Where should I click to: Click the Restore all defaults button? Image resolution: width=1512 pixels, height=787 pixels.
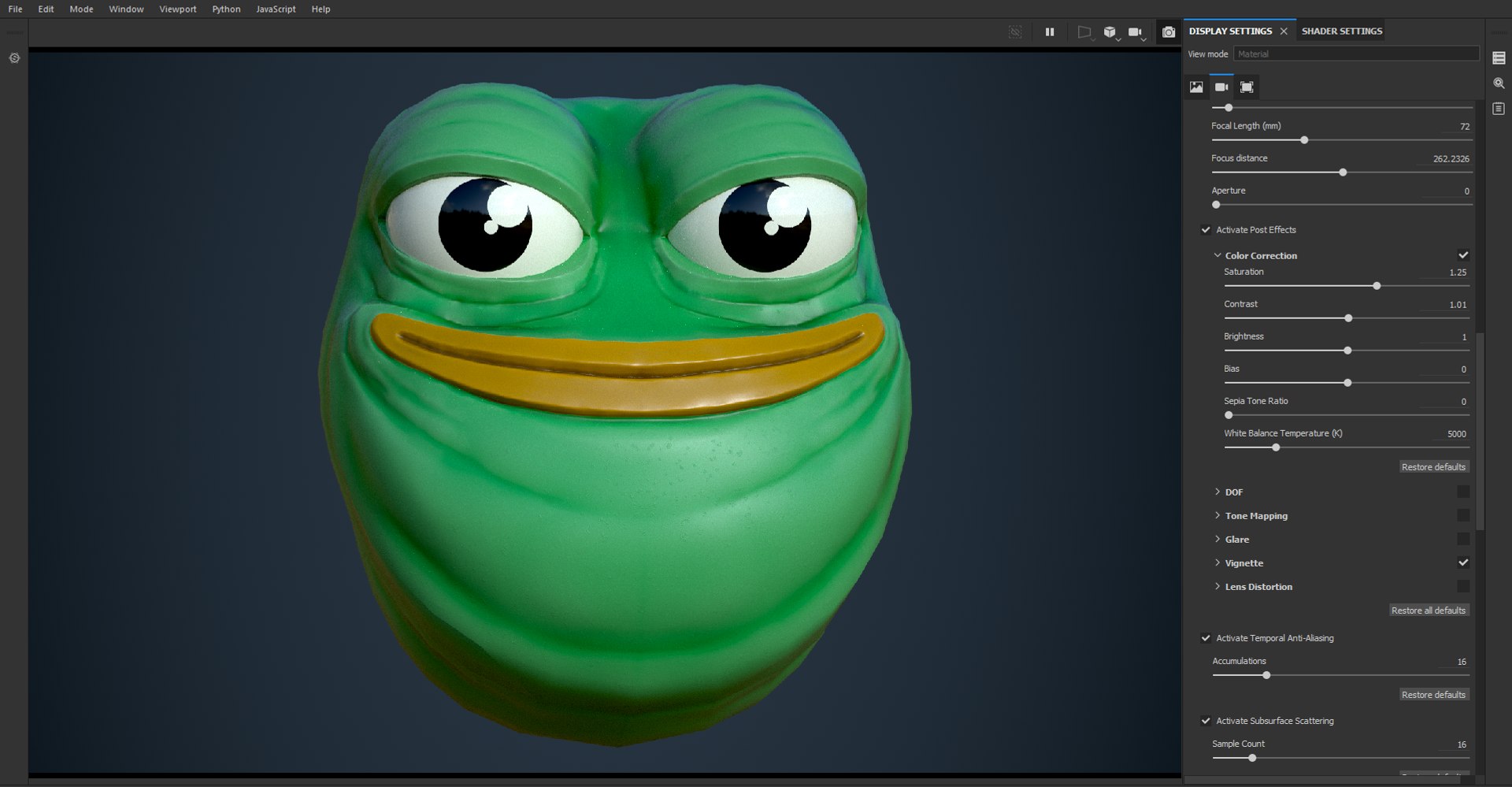1428,611
